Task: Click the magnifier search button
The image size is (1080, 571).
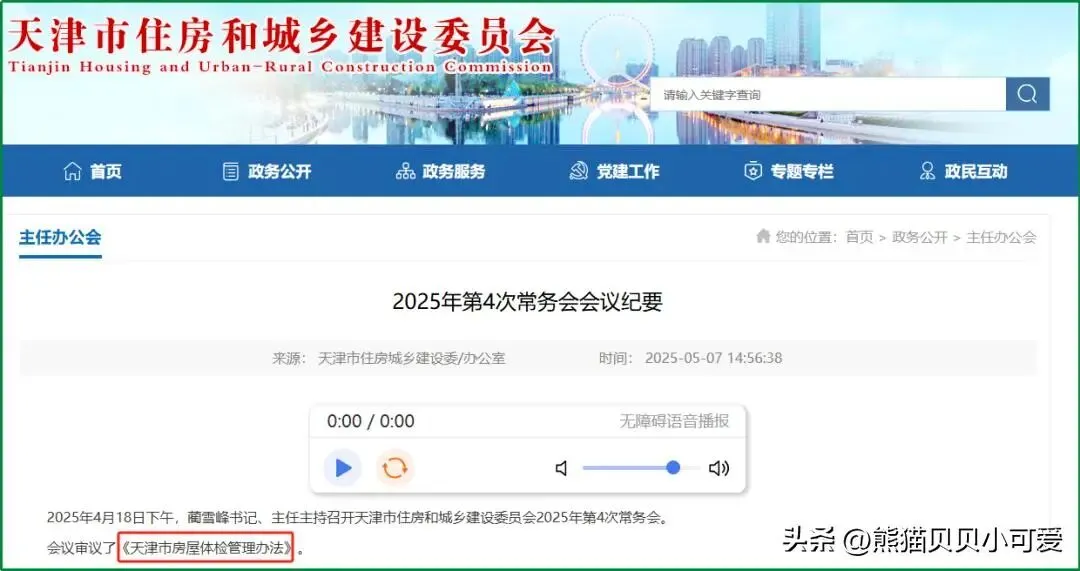Action: (x=1027, y=94)
